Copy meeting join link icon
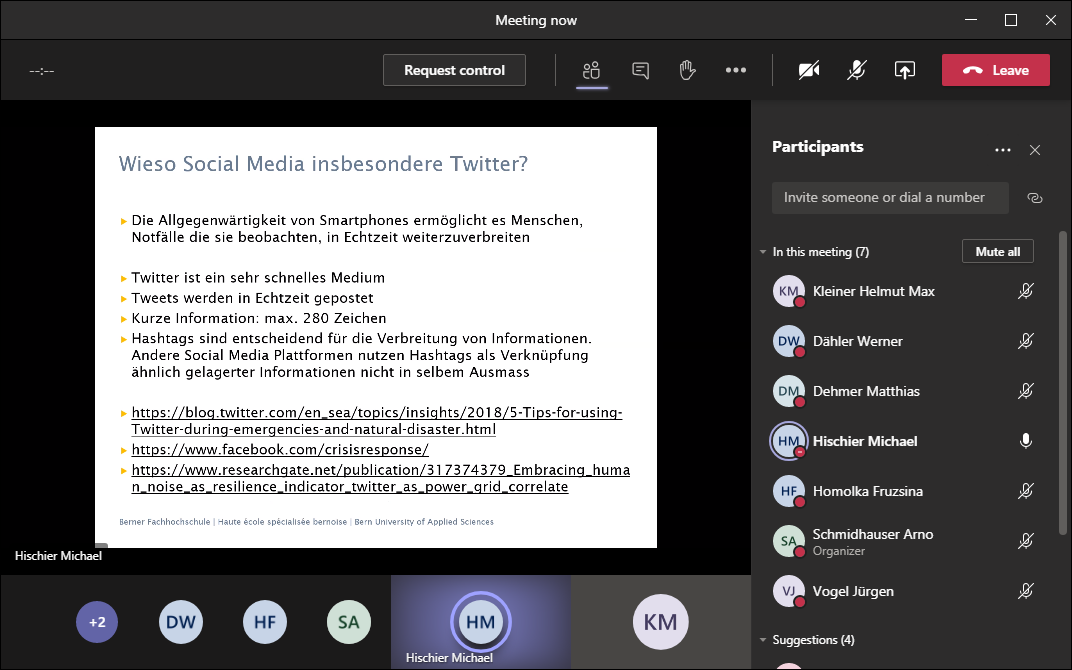This screenshot has height=670, width=1072. pyautogui.click(x=1035, y=198)
